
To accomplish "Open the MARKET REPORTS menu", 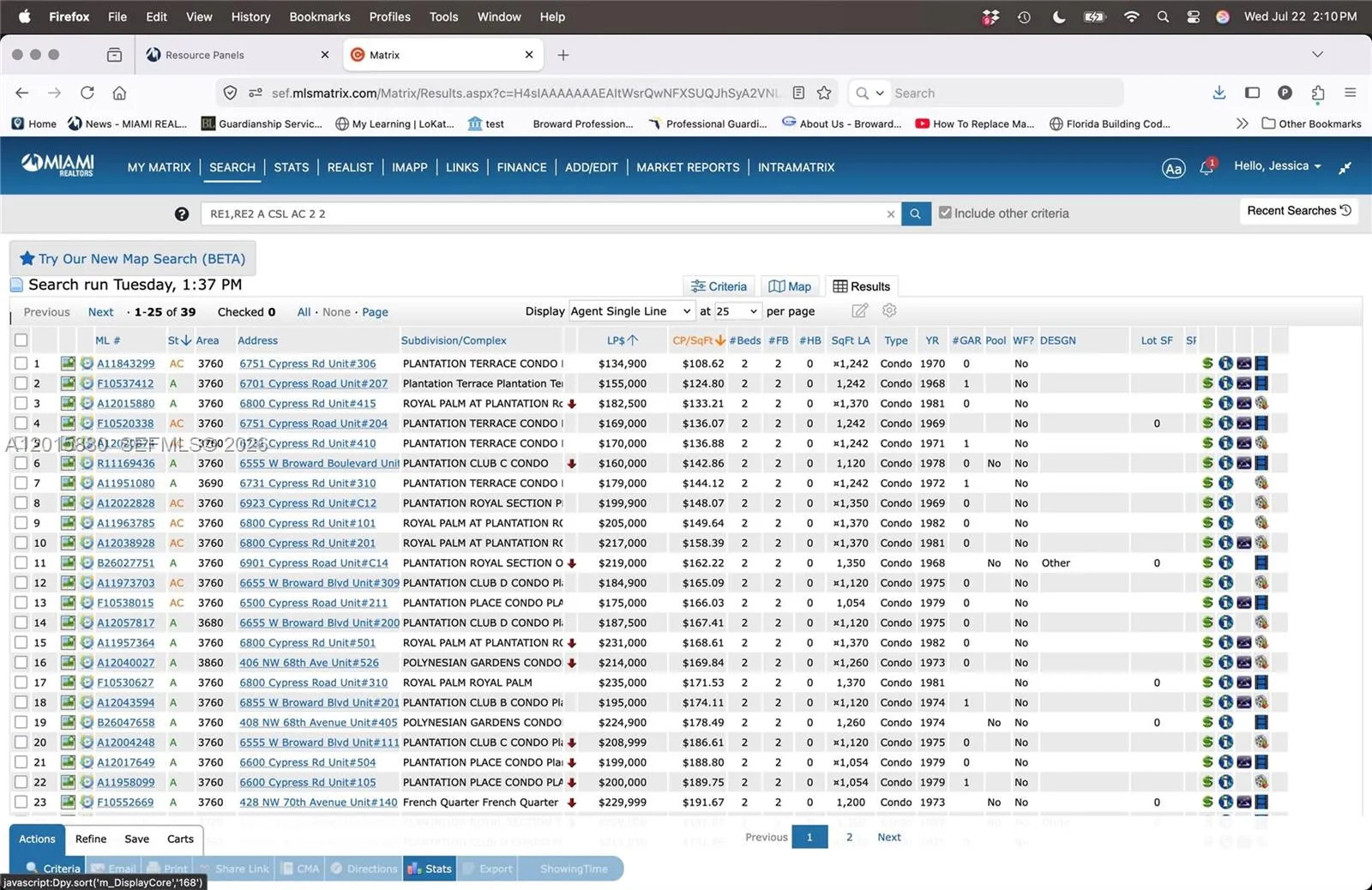I will pyautogui.click(x=688, y=167).
